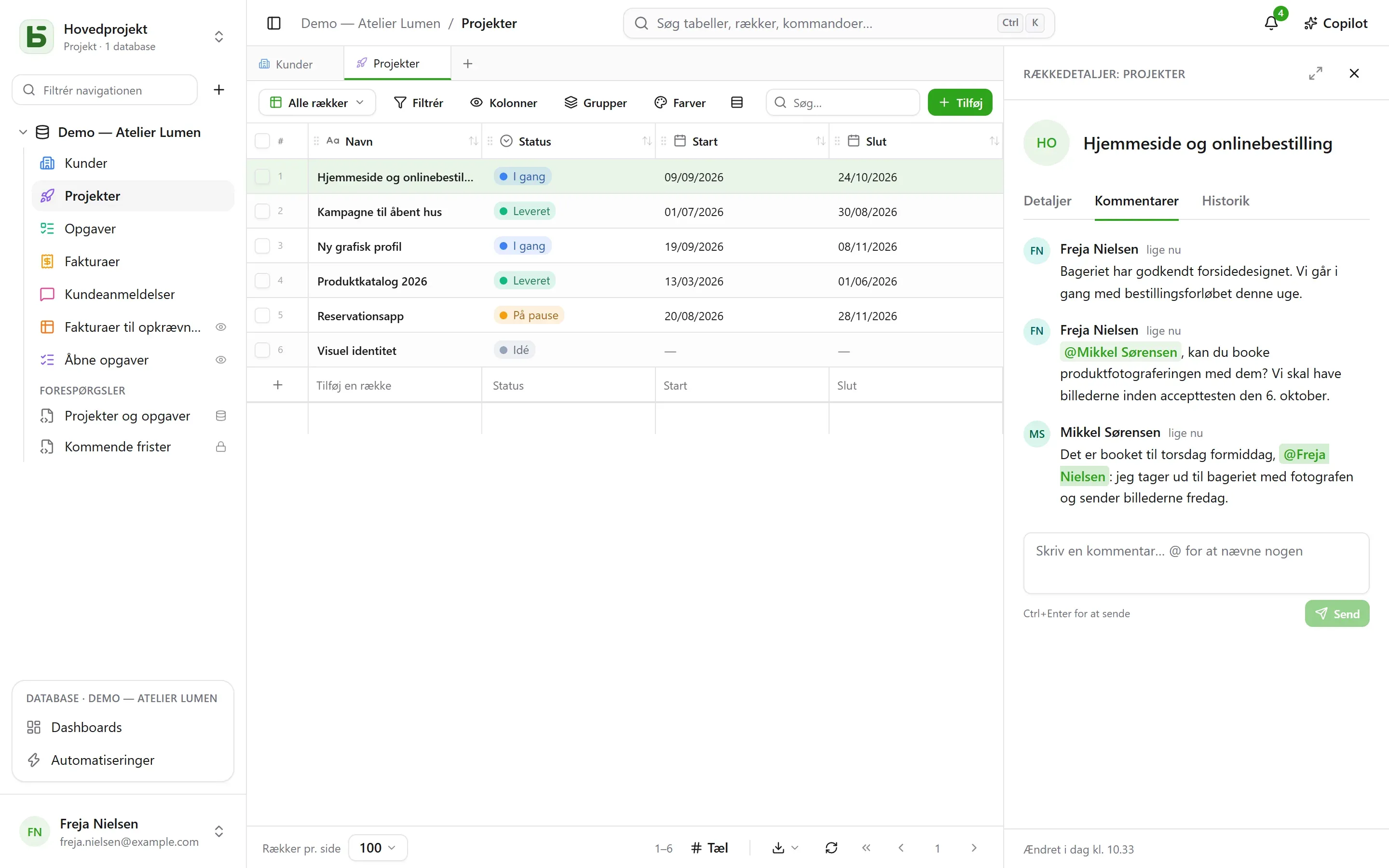This screenshot has width=1389, height=868.
Task: Toggle the sidebar panel icon
Action: tap(274, 23)
